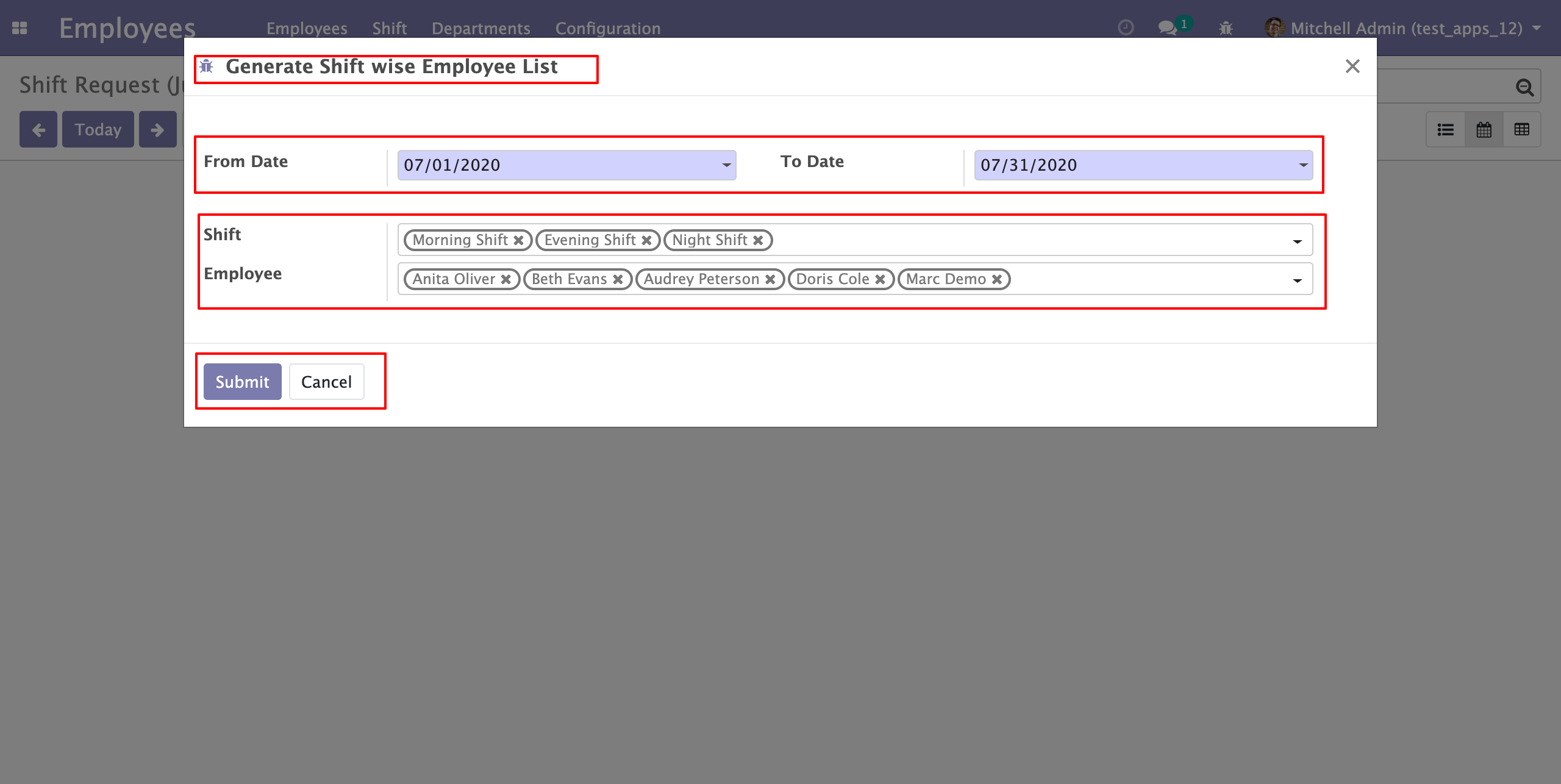Screen dimensions: 1561x784
Task: Remove the Morning Shift tag
Action: click(519, 240)
